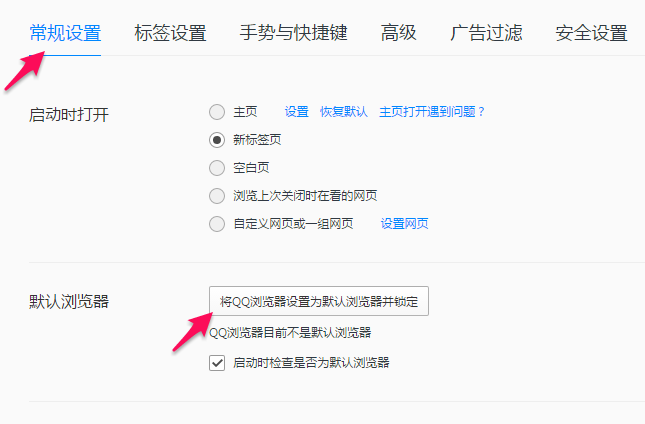Open the 高级 settings tab

pyautogui.click(x=398, y=33)
